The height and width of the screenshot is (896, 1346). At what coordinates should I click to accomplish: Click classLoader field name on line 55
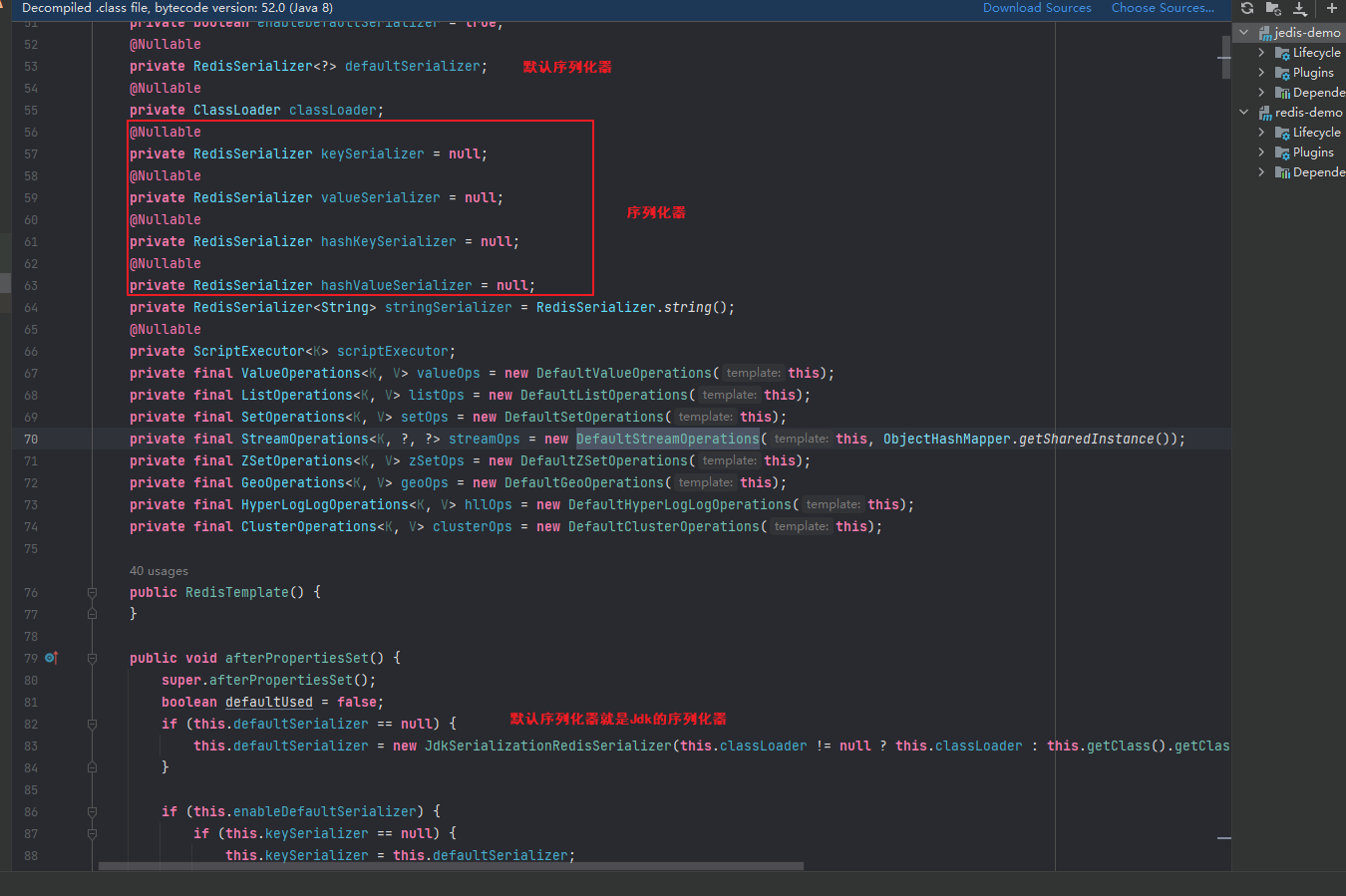(x=333, y=110)
